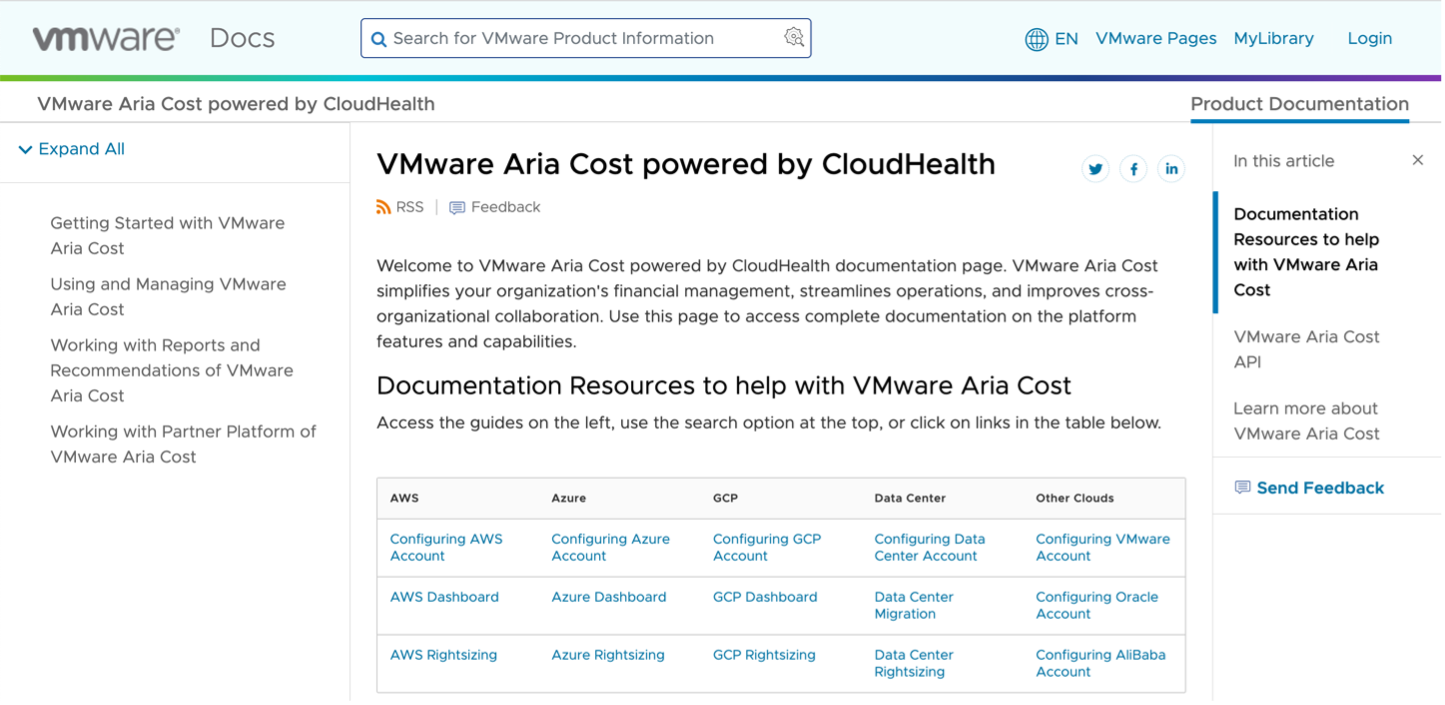This screenshot has width=1445, height=705.
Task: Open VMware Pages
Action: 1156,38
